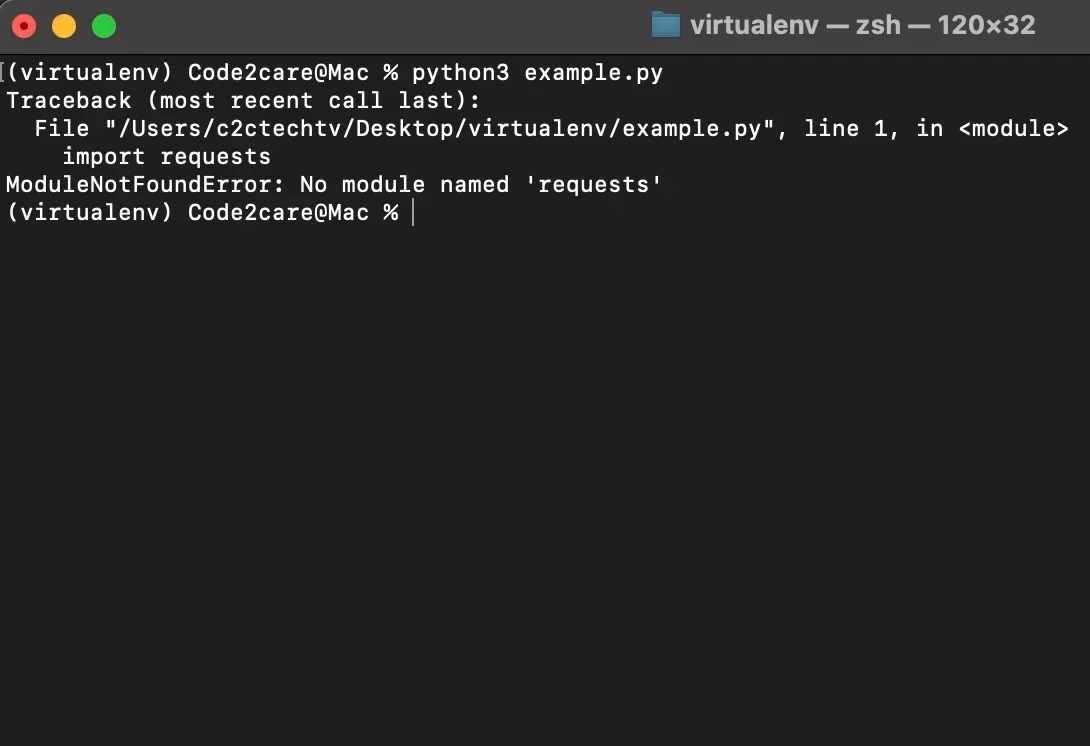1090x746 pixels.
Task: Click 'Code2care@Mac' on the last prompt line
Action: coord(278,213)
